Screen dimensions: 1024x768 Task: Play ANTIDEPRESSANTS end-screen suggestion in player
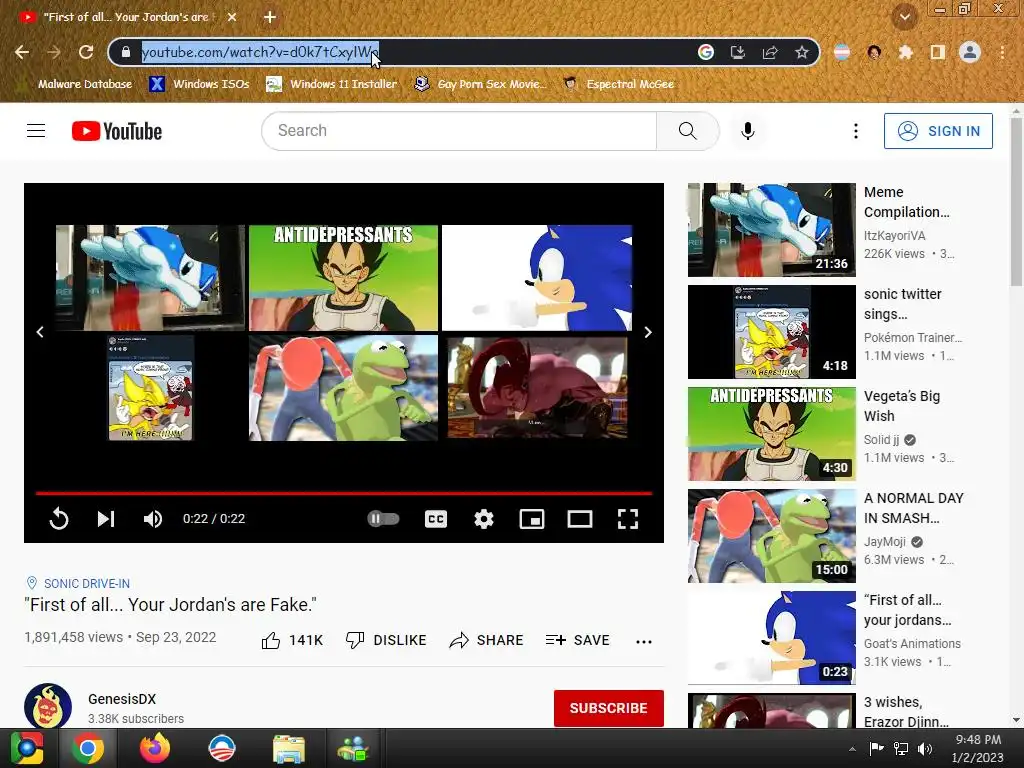(344, 278)
